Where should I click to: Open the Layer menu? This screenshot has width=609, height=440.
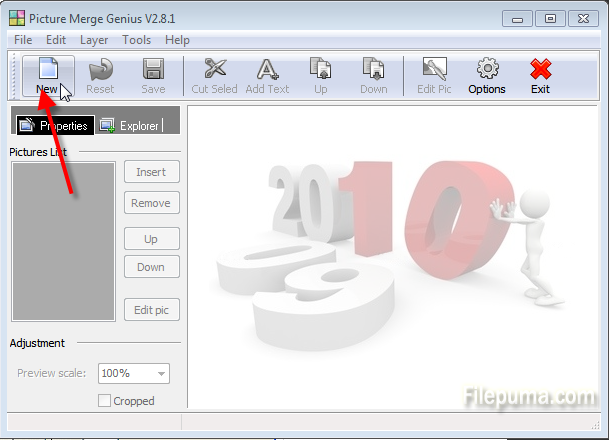pyautogui.click(x=94, y=40)
